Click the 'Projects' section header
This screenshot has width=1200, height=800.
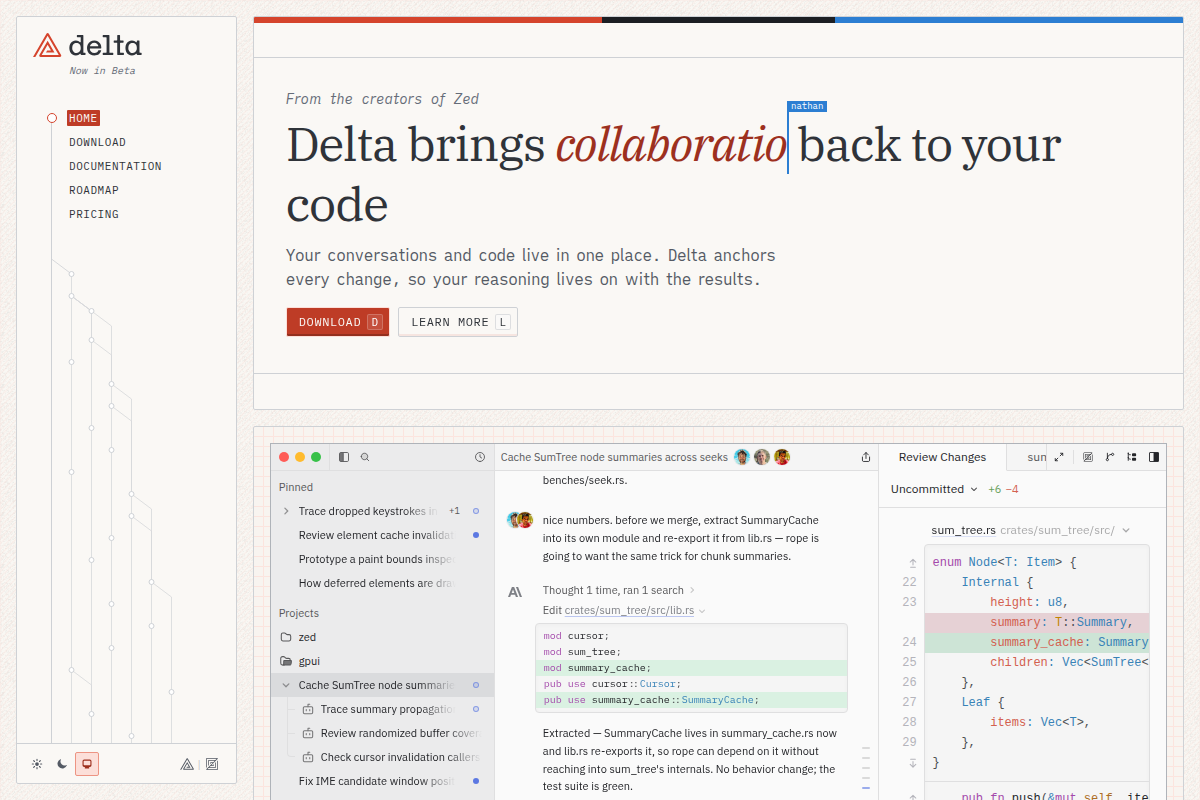pos(299,613)
